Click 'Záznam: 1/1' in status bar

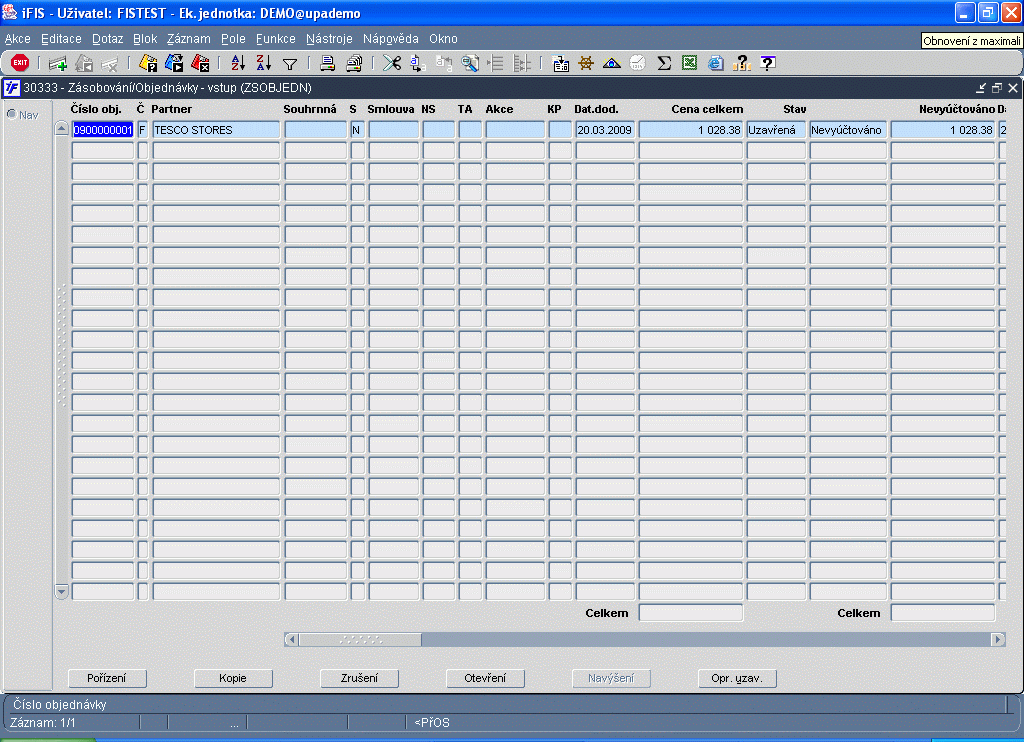[43, 722]
